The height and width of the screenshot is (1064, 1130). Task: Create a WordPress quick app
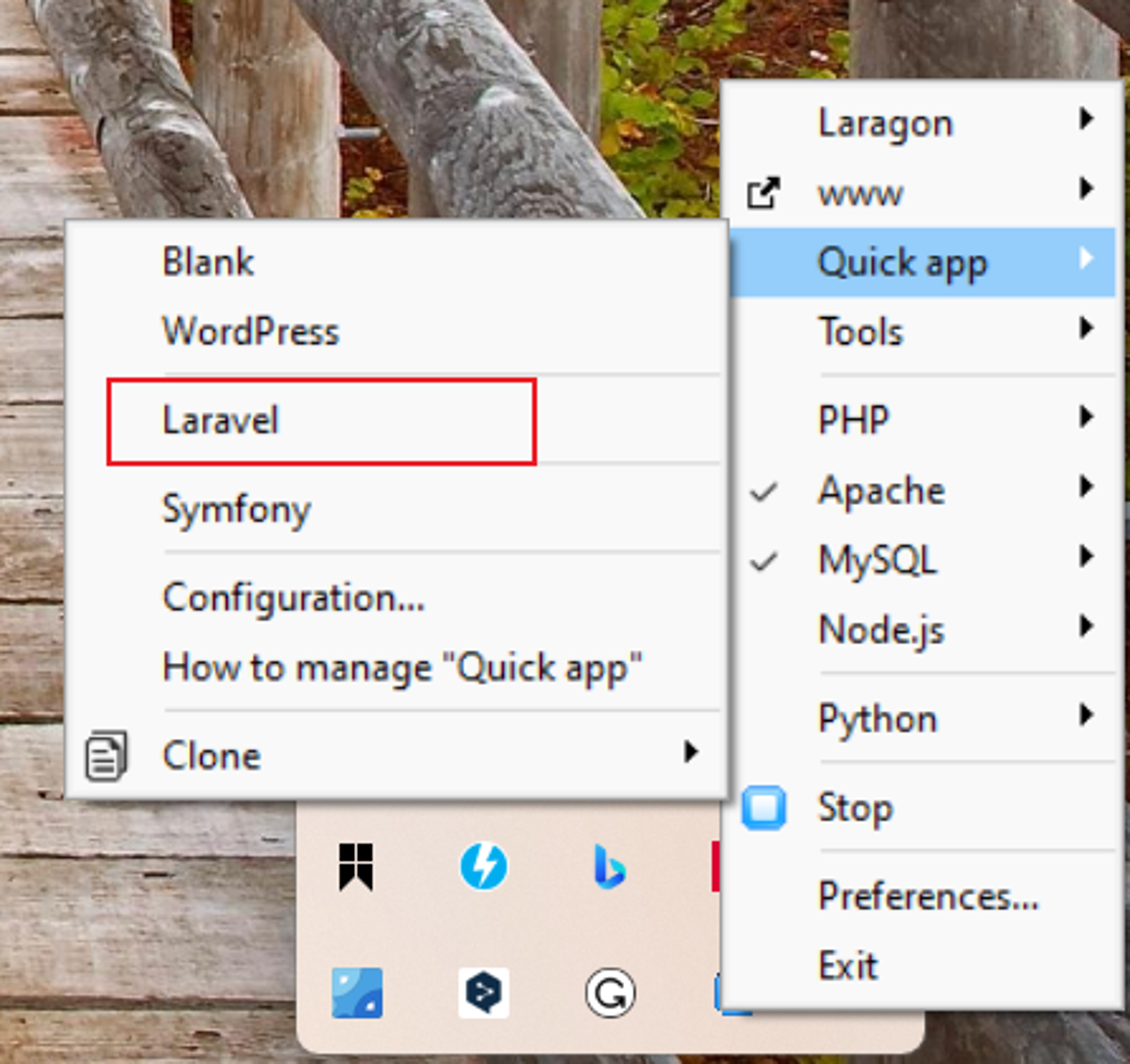(x=396, y=331)
